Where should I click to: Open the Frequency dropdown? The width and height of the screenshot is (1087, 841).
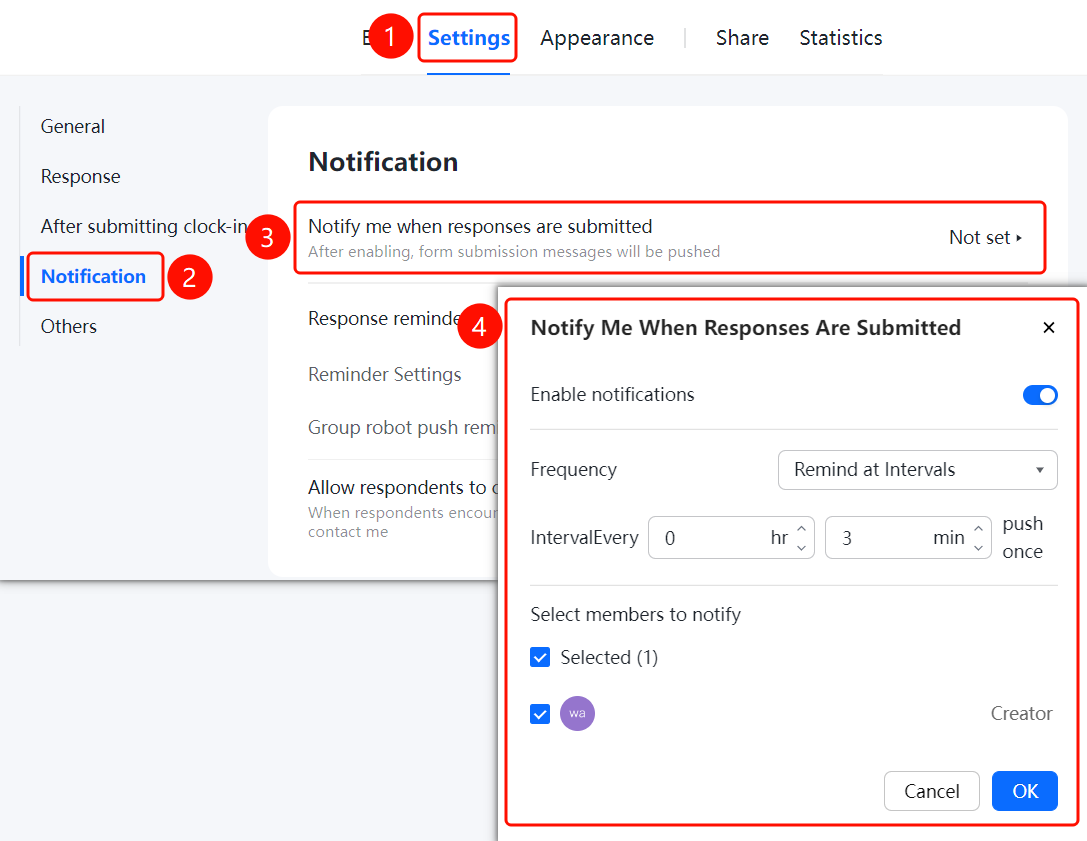(917, 470)
